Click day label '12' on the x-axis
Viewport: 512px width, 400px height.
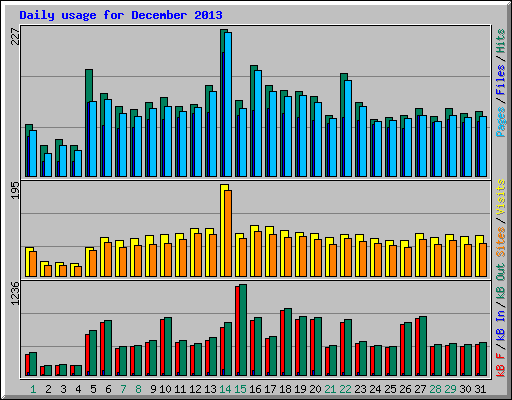(x=195, y=389)
